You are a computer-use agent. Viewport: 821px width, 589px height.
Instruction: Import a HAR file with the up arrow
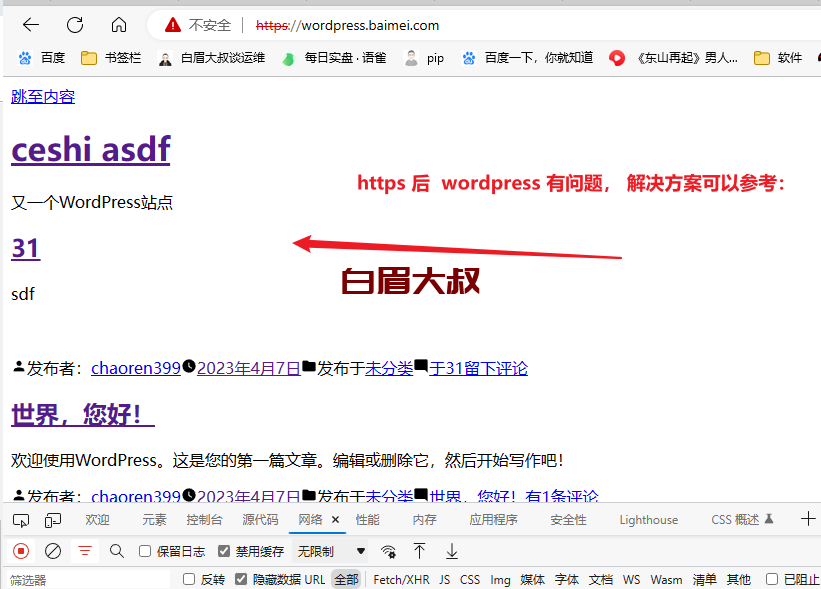pos(419,551)
